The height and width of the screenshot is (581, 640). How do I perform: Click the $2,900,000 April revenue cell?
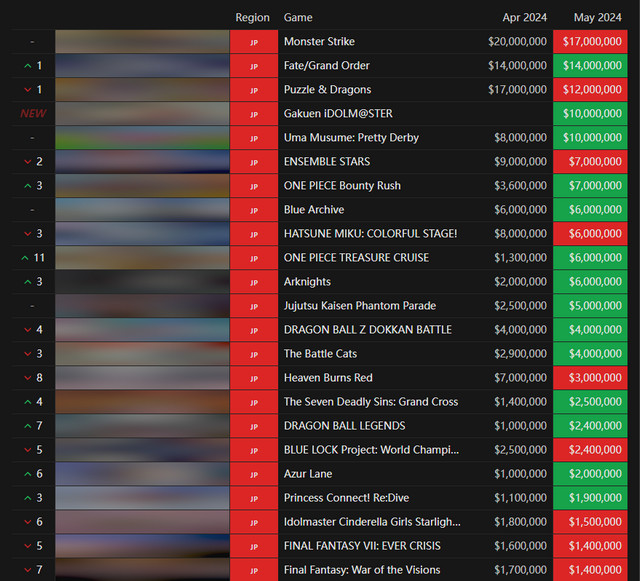520,354
